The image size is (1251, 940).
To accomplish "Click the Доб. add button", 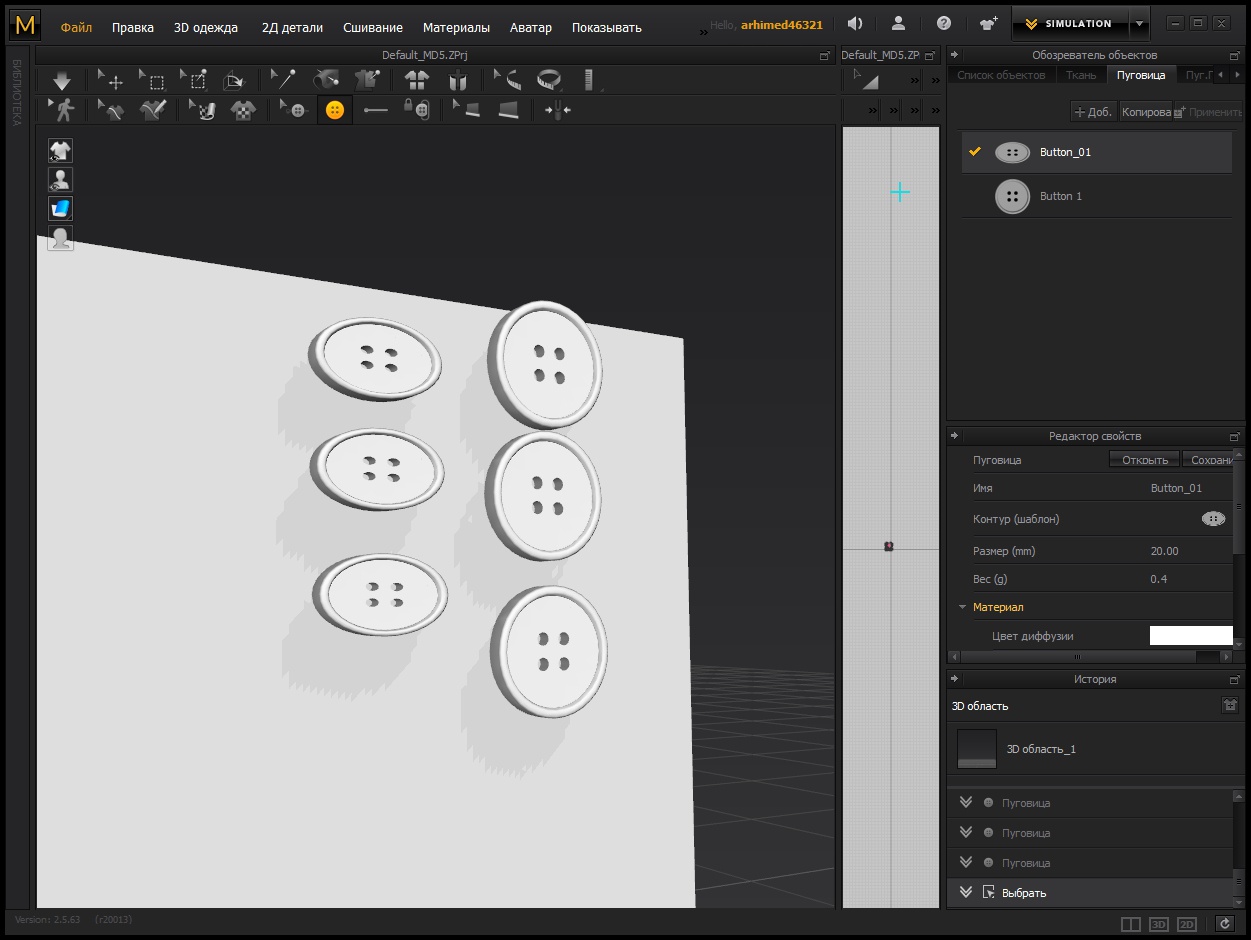I will (1093, 112).
